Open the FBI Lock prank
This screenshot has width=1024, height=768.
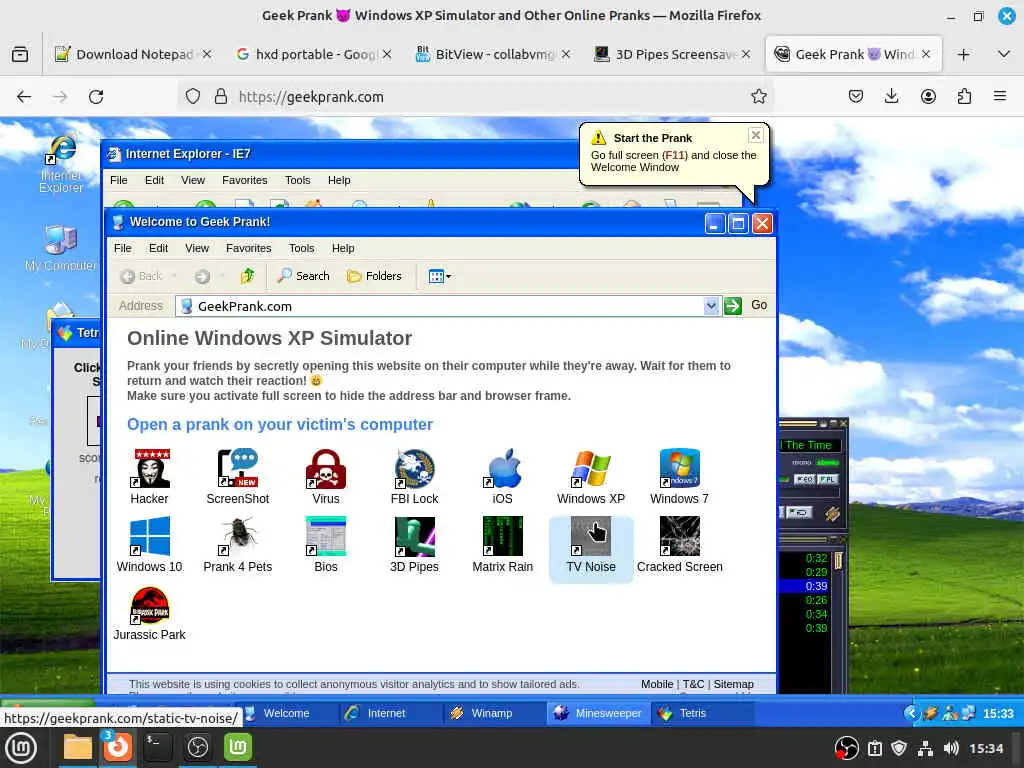[414, 477]
